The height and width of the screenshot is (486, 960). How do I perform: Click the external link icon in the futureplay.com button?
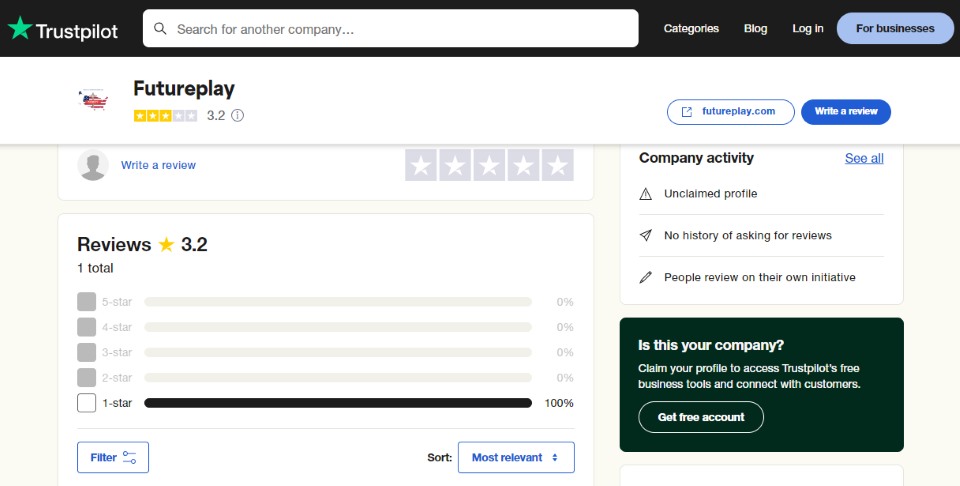pyautogui.click(x=687, y=112)
